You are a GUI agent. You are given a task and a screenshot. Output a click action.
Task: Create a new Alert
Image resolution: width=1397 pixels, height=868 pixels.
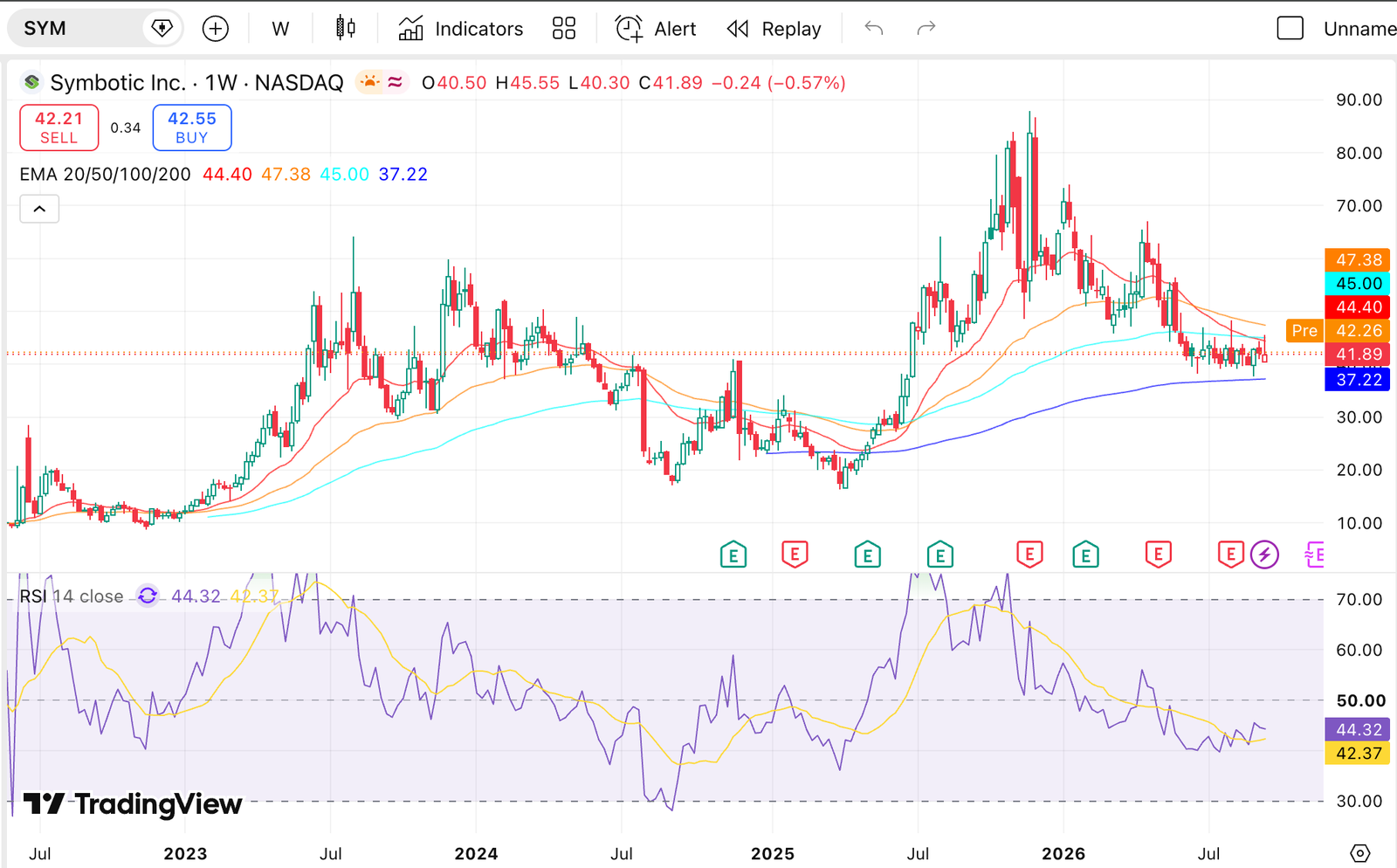[656, 29]
